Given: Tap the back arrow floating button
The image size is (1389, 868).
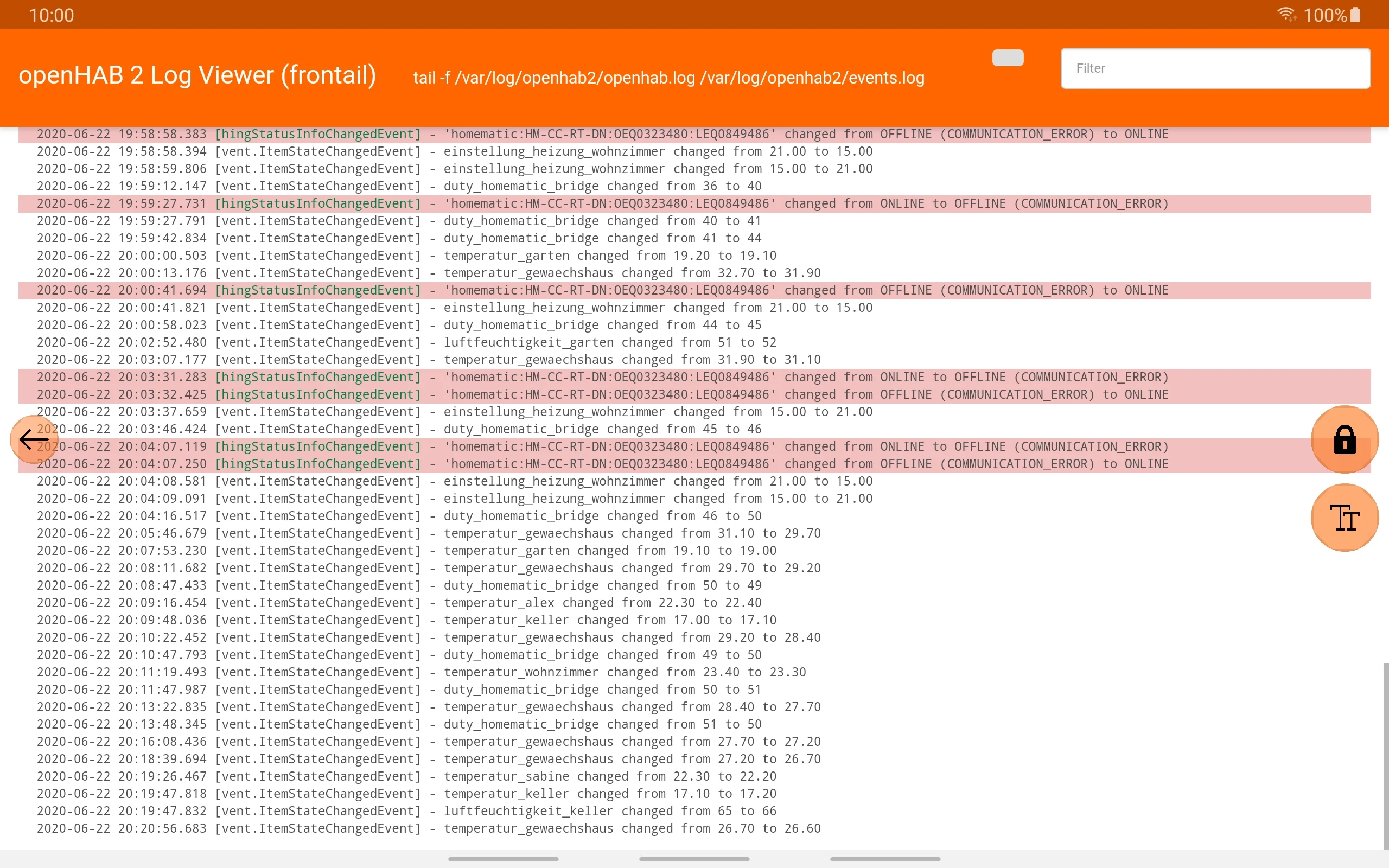Looking at the screenshot, I should (34, 439).
